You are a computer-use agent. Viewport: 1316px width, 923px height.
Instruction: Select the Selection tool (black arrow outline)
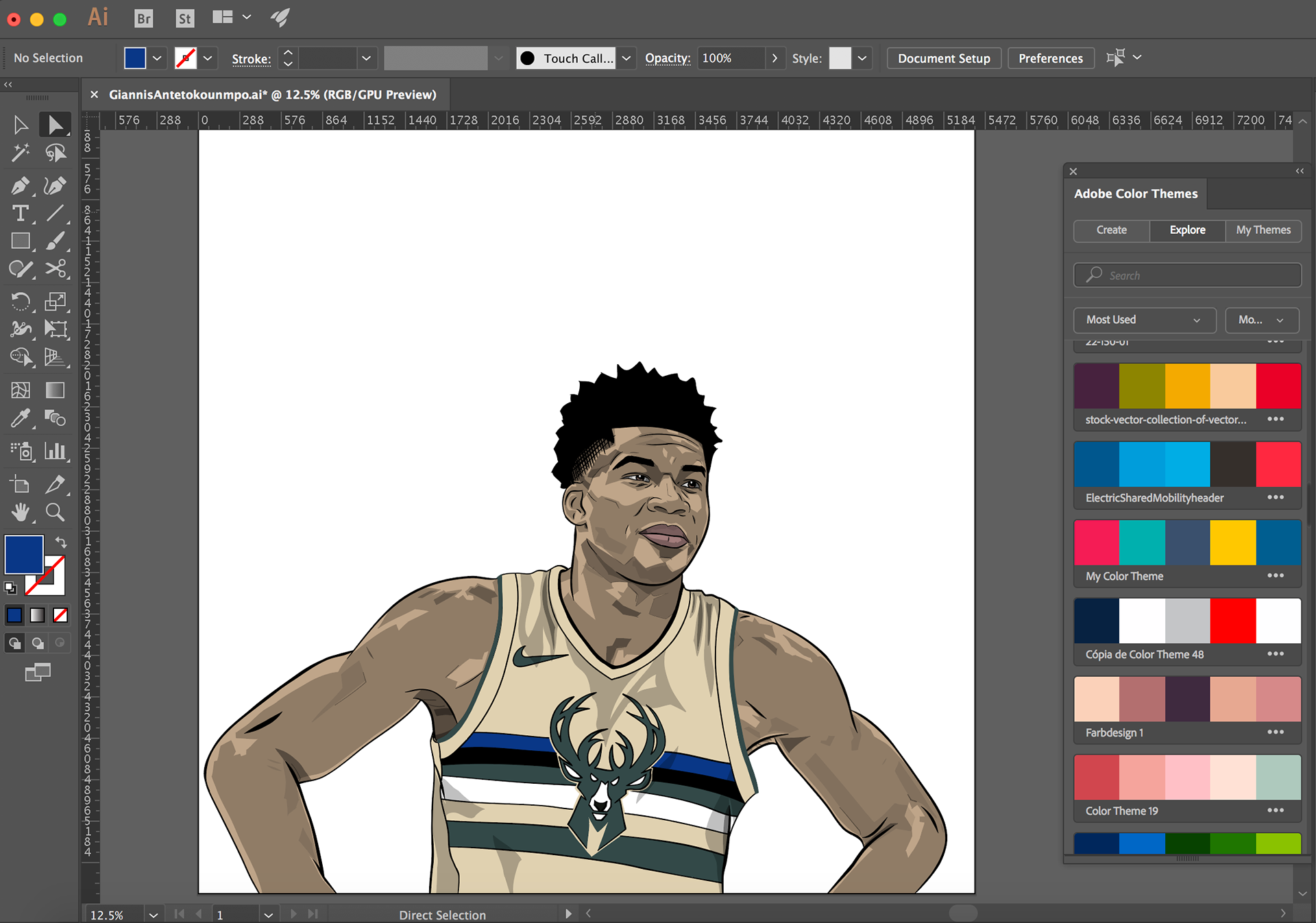(x=21, y=125)
